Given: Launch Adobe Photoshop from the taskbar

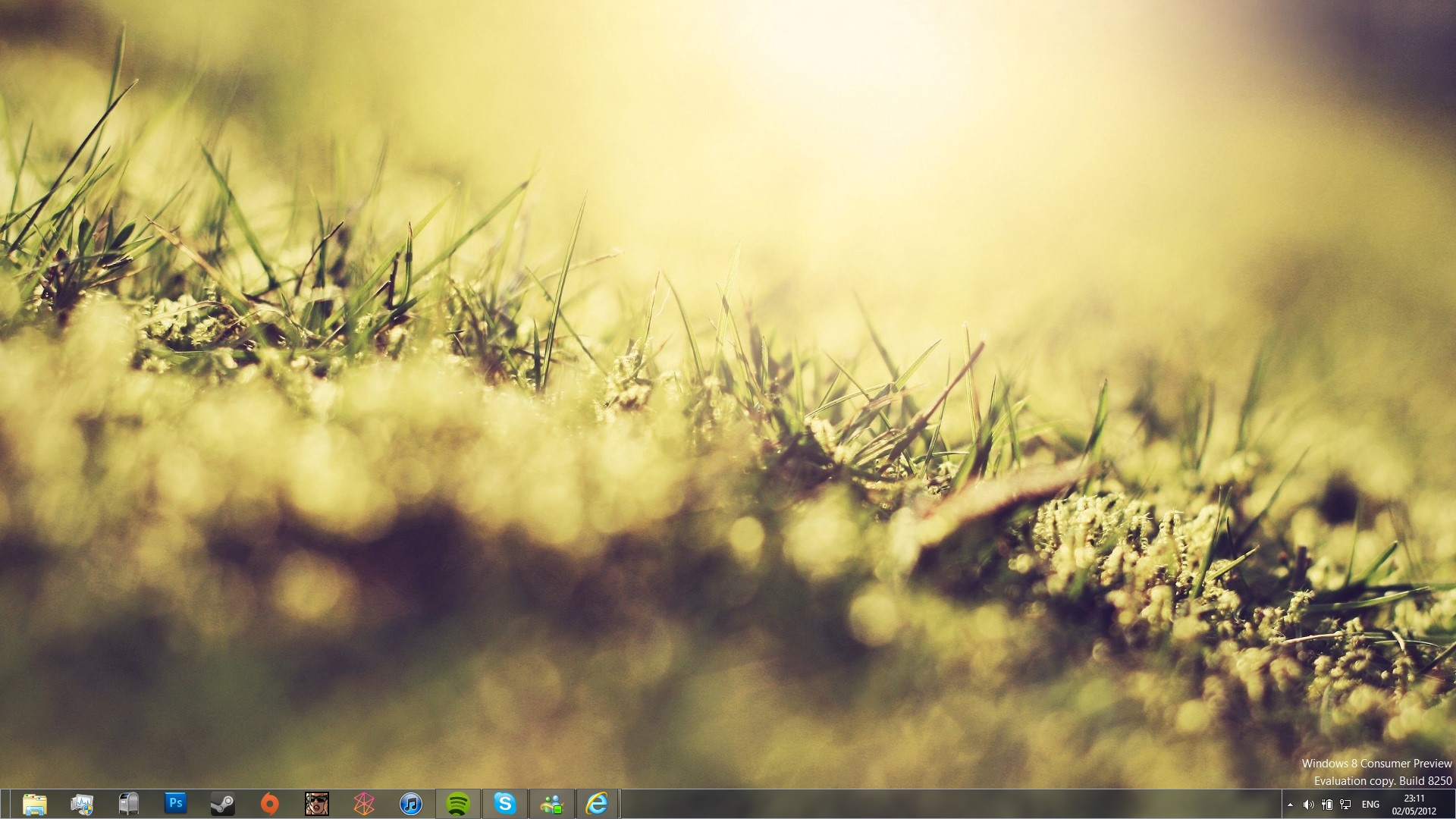Looking at the screenshot, I should pyautogui.click(x=176, y=802).
